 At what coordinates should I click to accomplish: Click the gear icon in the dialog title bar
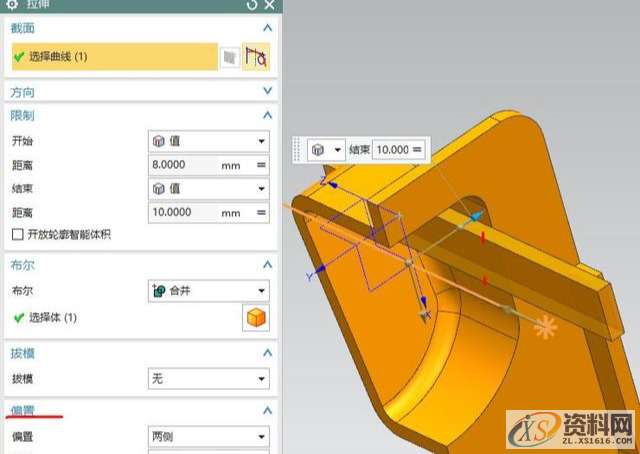click(x=12, y=5)
